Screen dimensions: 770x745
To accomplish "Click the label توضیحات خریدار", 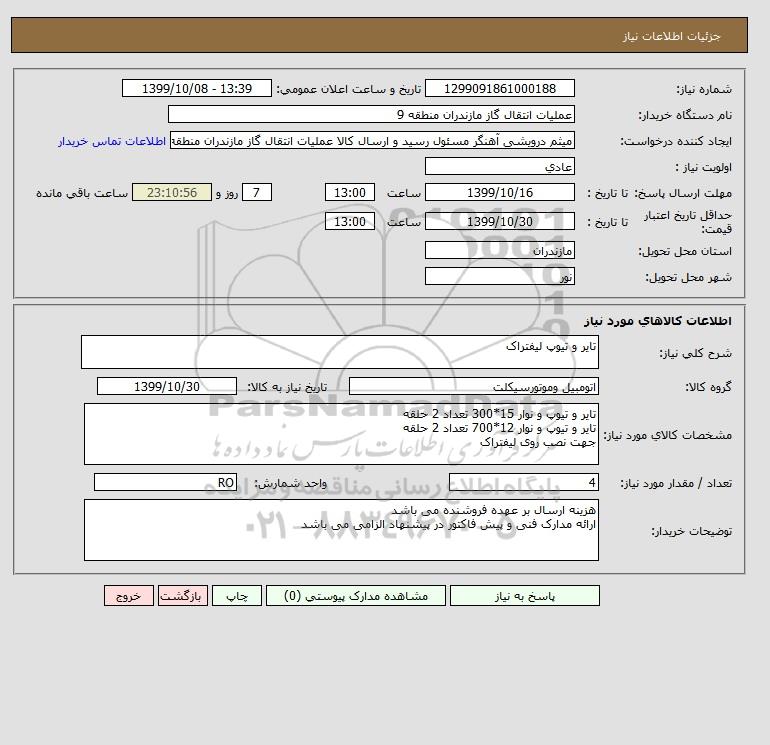I will pos(691,531).
